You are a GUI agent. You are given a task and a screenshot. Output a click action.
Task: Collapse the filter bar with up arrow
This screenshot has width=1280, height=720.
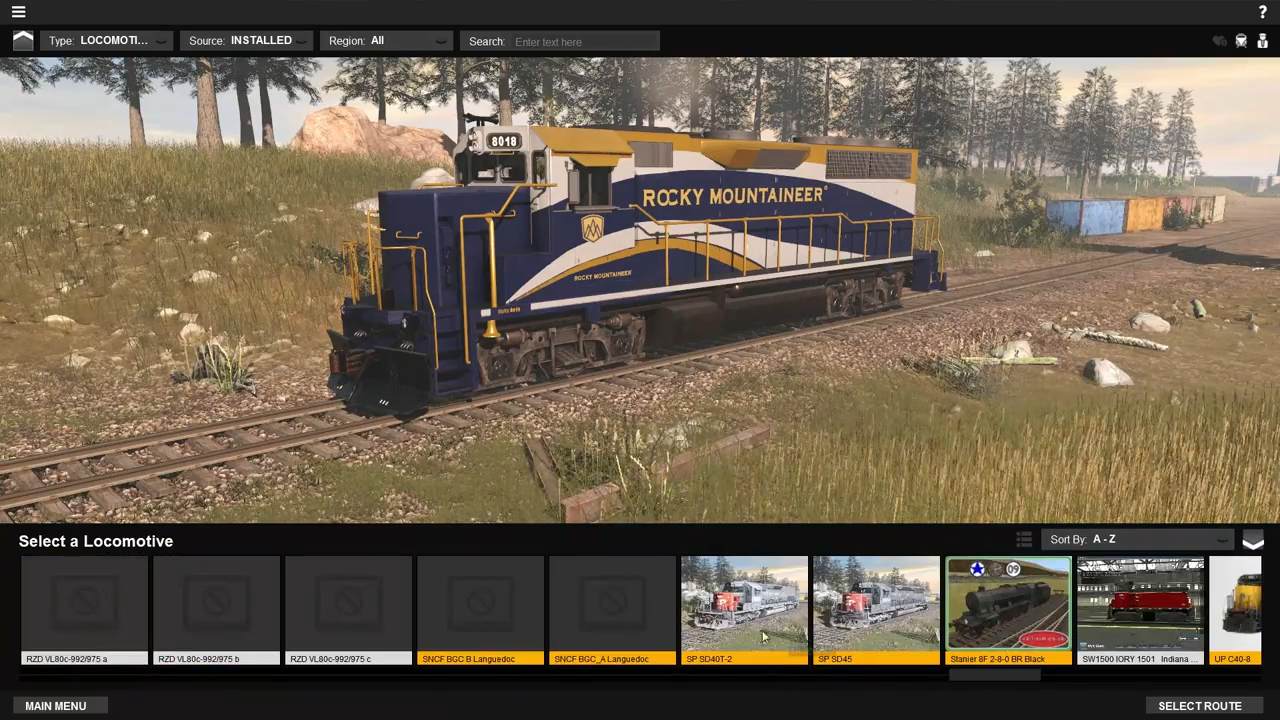pyautogui.click(x=23, y=41)
